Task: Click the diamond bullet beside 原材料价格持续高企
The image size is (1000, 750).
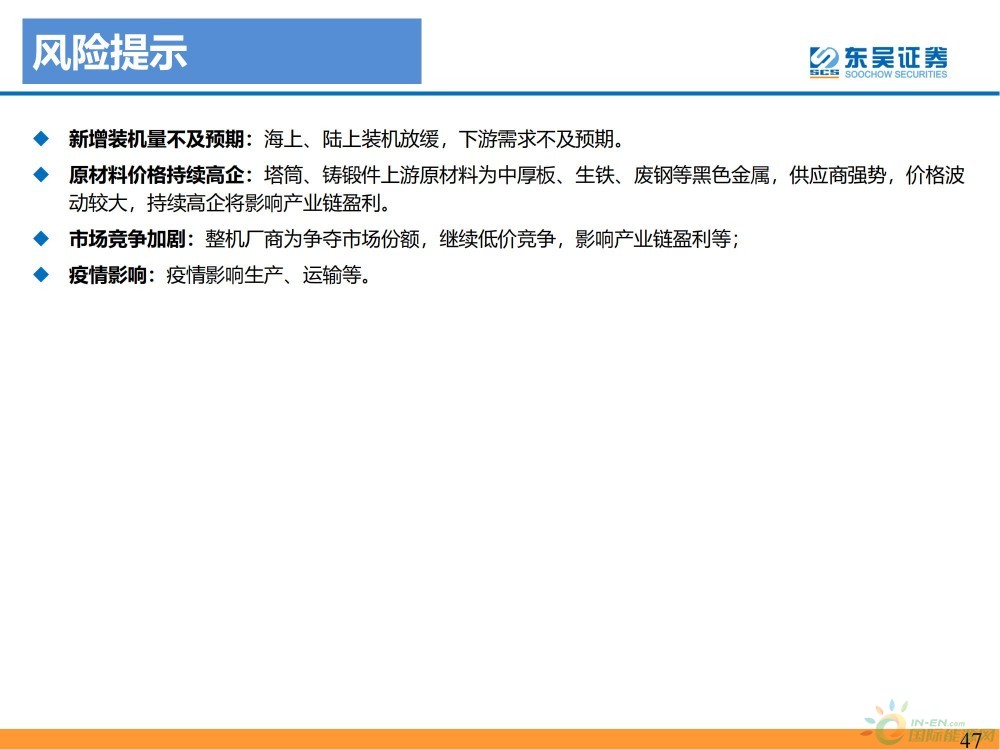Action: [41, 175]
